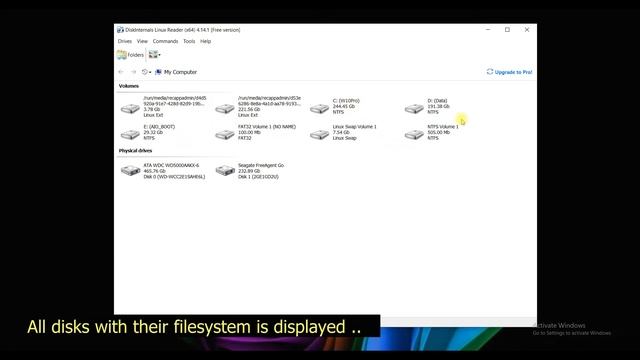Click the My Computer icon in the address bar
The width and height of the screenshot is (640, 360).
[x=158, y=72]
